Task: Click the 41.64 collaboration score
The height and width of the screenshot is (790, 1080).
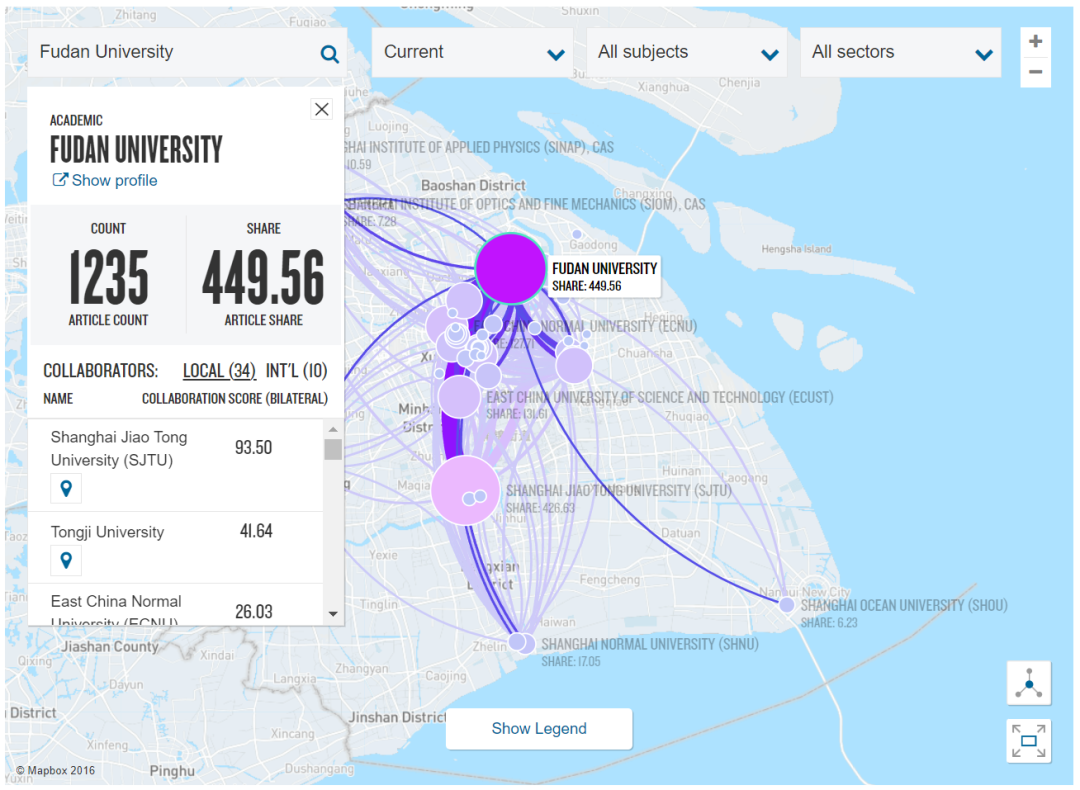Action: [256, 531]
